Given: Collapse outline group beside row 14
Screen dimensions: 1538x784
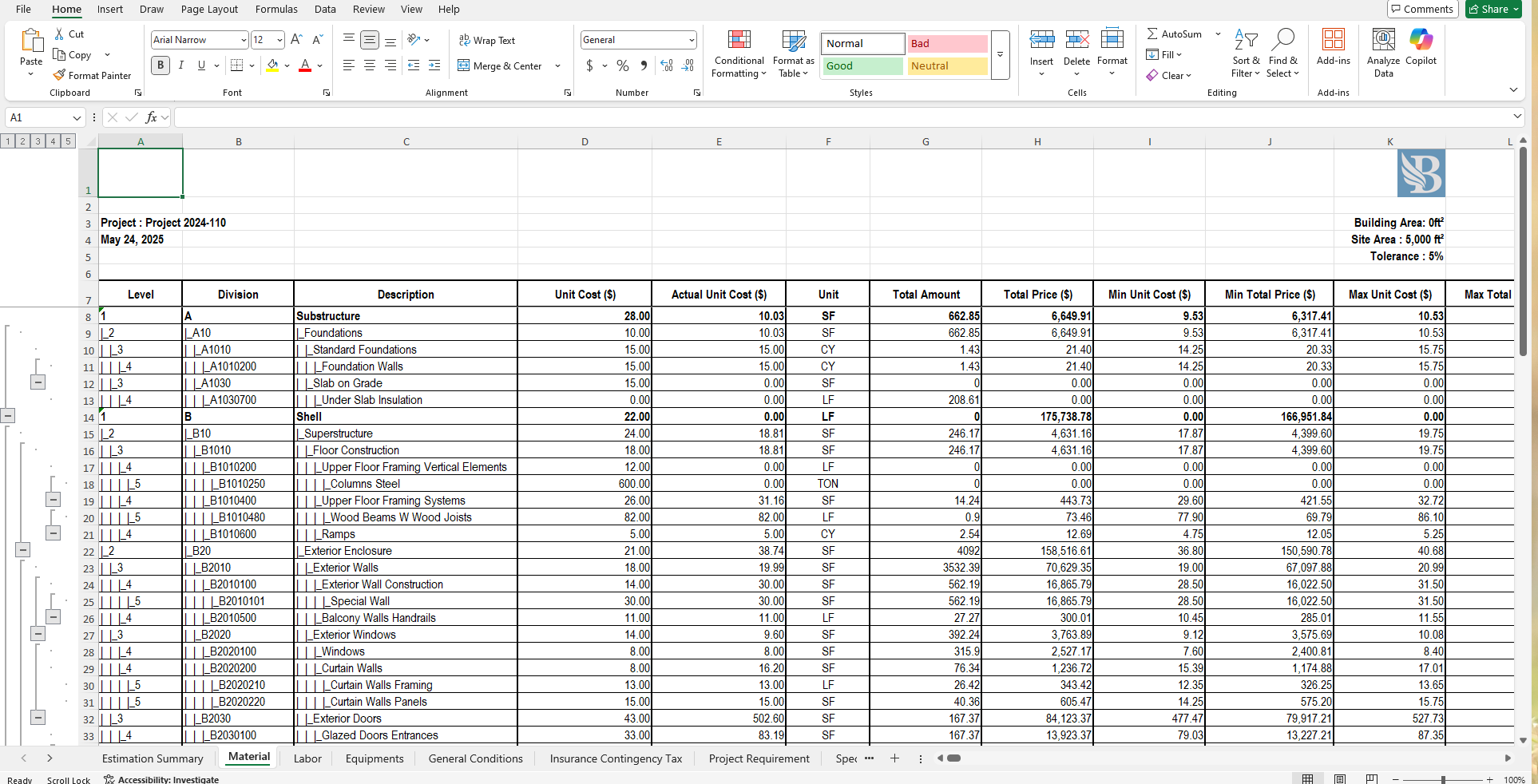Looking at the screenshot, I should point(7,415).
